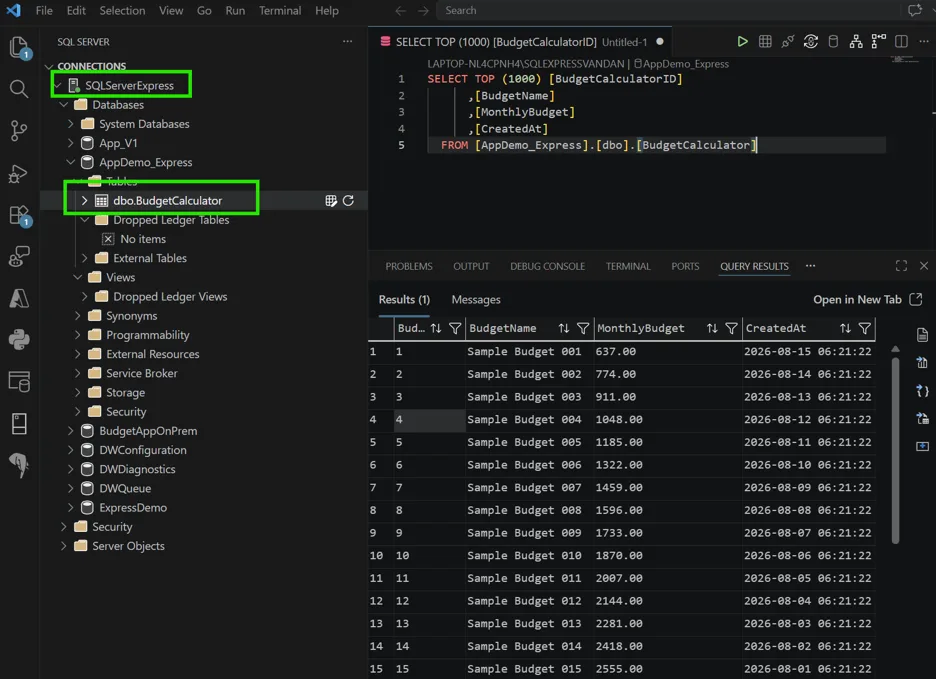Switch to the TERMINAL panel tab
Image resolution: width=936 pixels, height=679 pixels.
click(x=628, y=266)
